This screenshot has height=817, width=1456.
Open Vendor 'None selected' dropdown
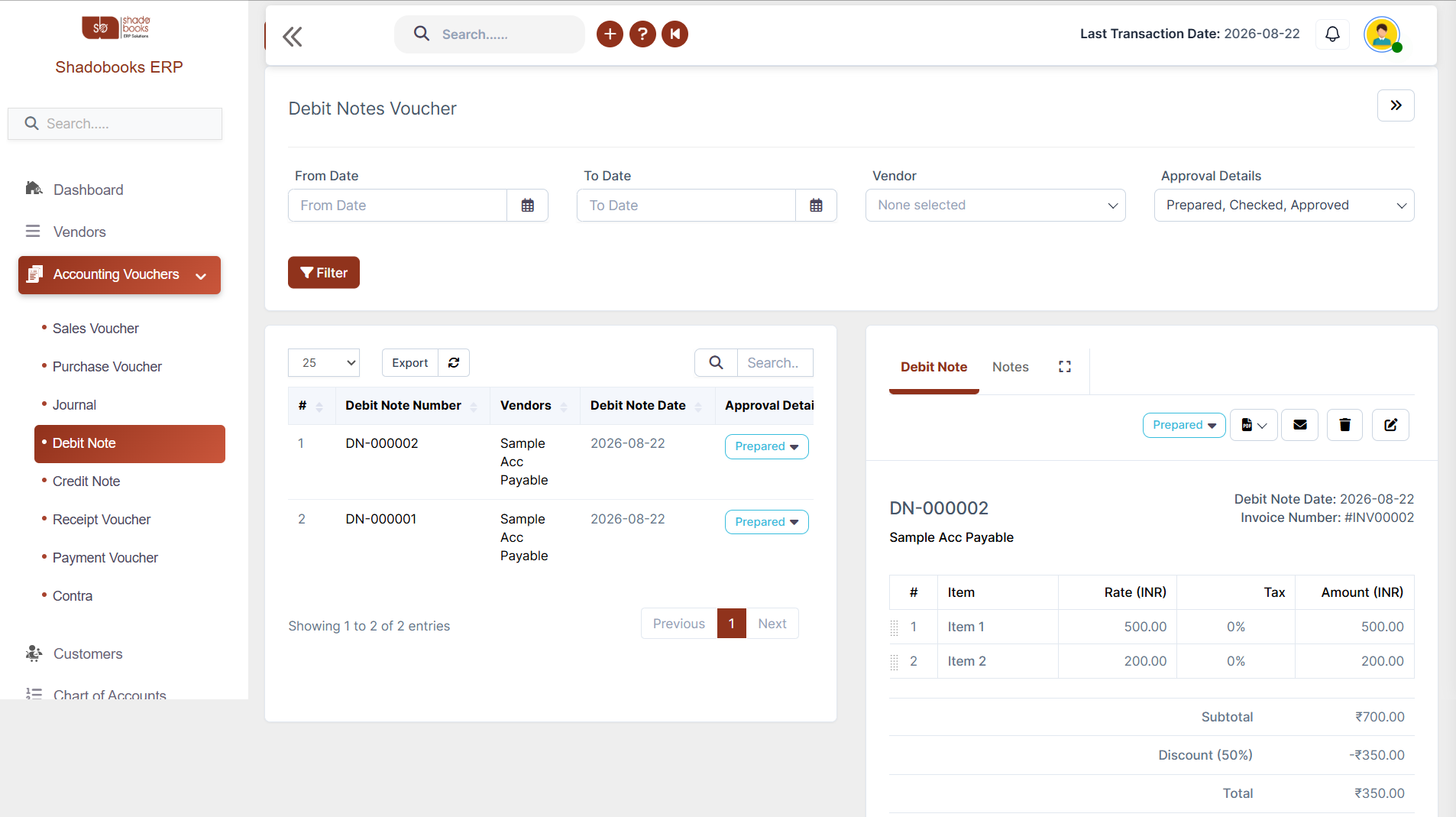(x=995, y=206)
